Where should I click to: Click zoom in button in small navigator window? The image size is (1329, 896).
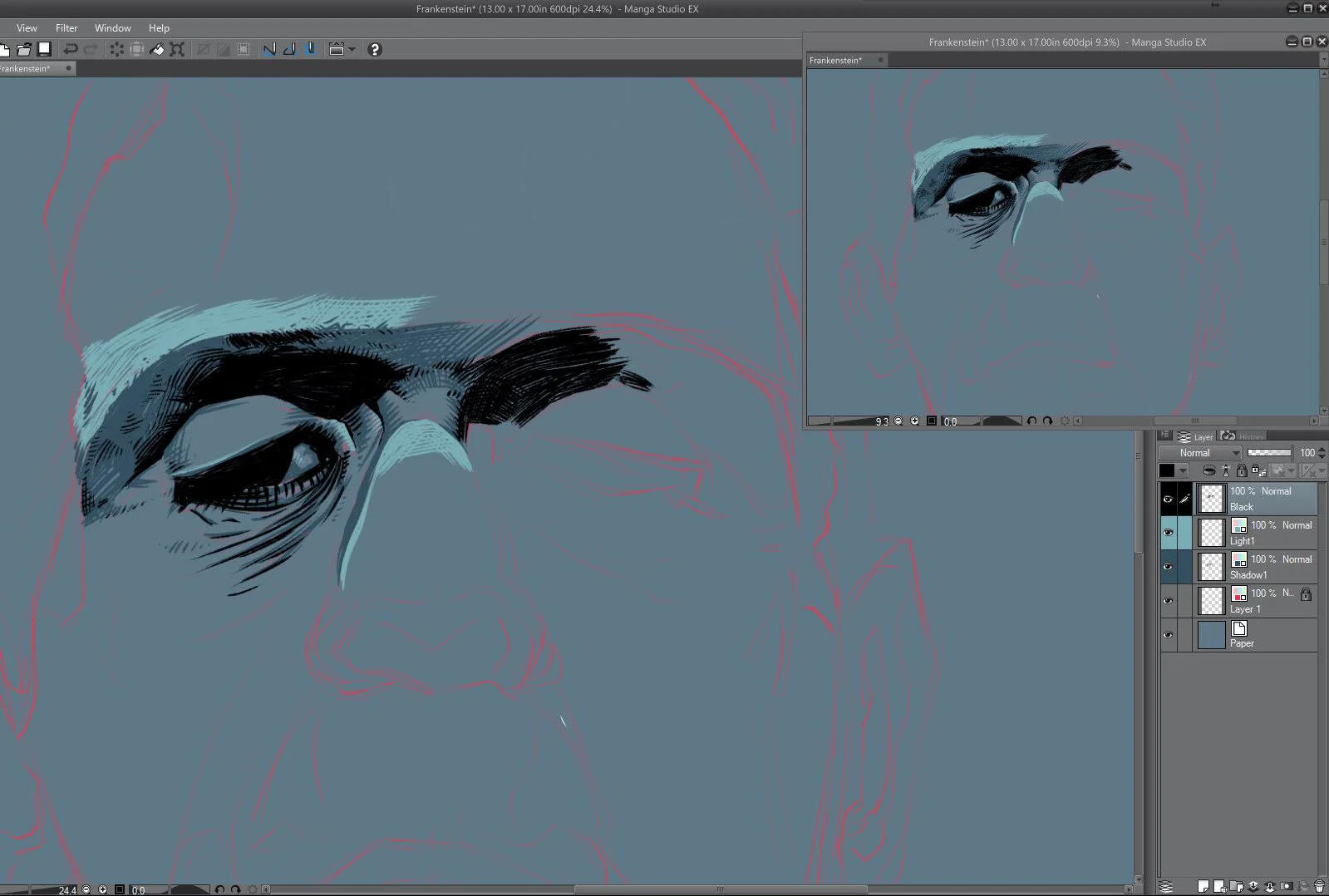[915, 421]
